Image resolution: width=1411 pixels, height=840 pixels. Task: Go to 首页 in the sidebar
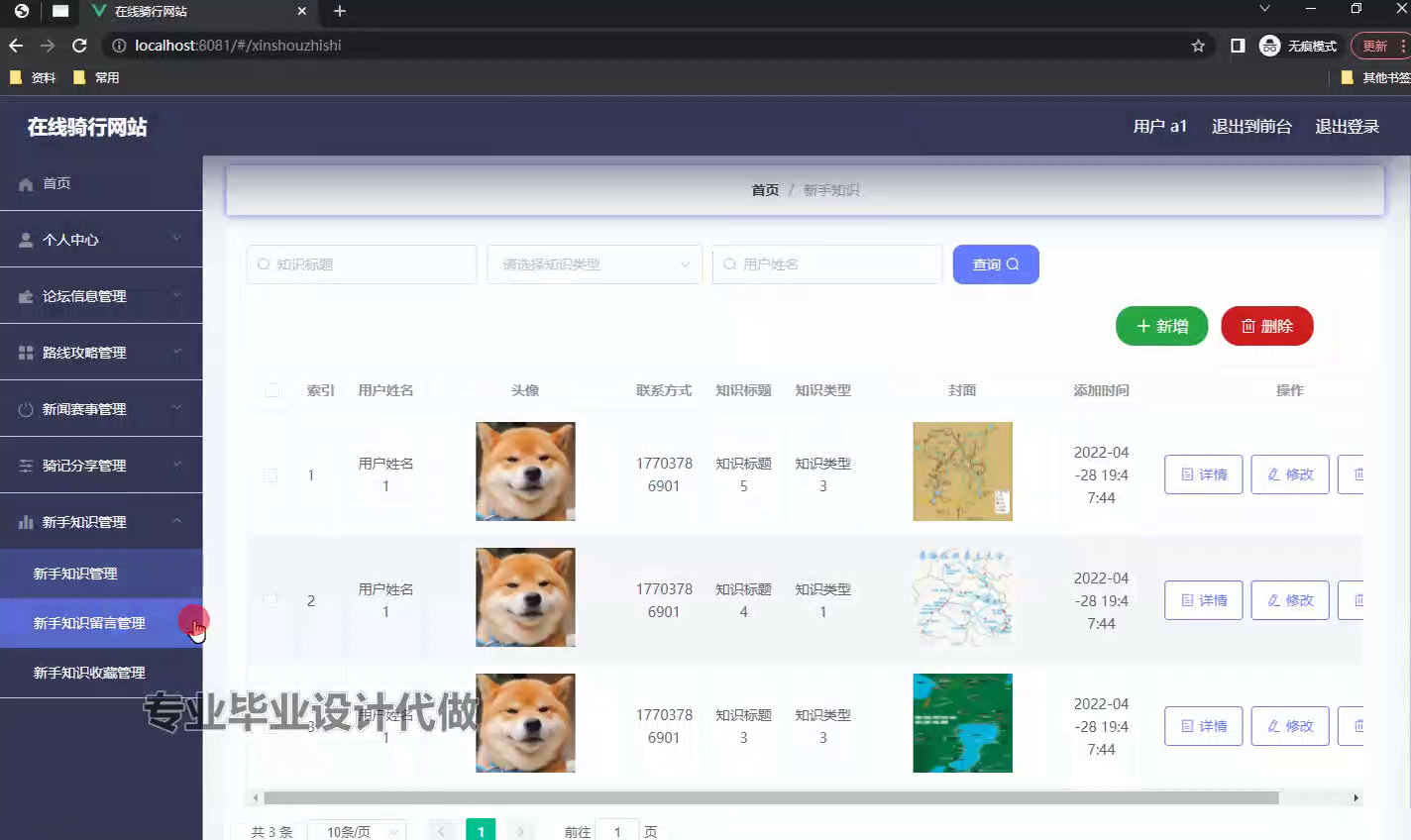(x=101, y=183)
